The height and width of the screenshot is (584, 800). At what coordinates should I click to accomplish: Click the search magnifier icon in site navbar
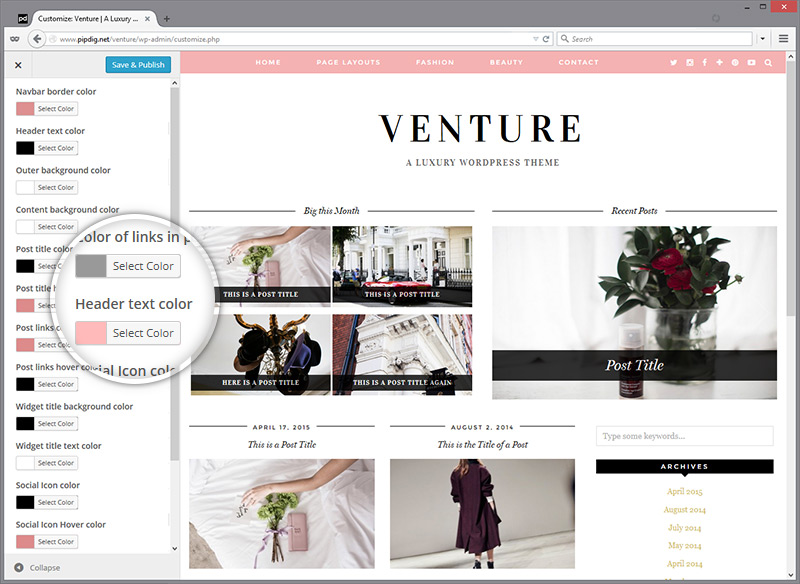point(768,63)
